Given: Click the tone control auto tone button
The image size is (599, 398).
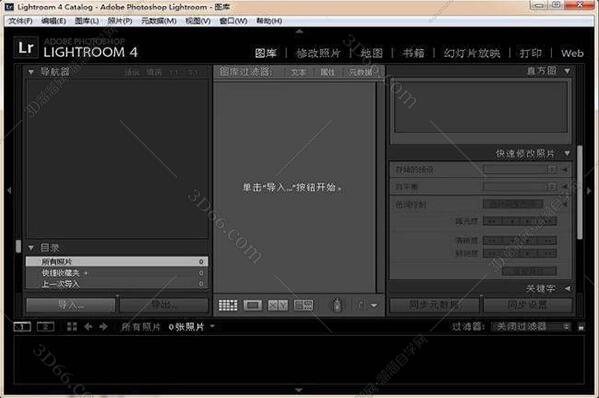Looking at the screenshot, I should (513, 204).
